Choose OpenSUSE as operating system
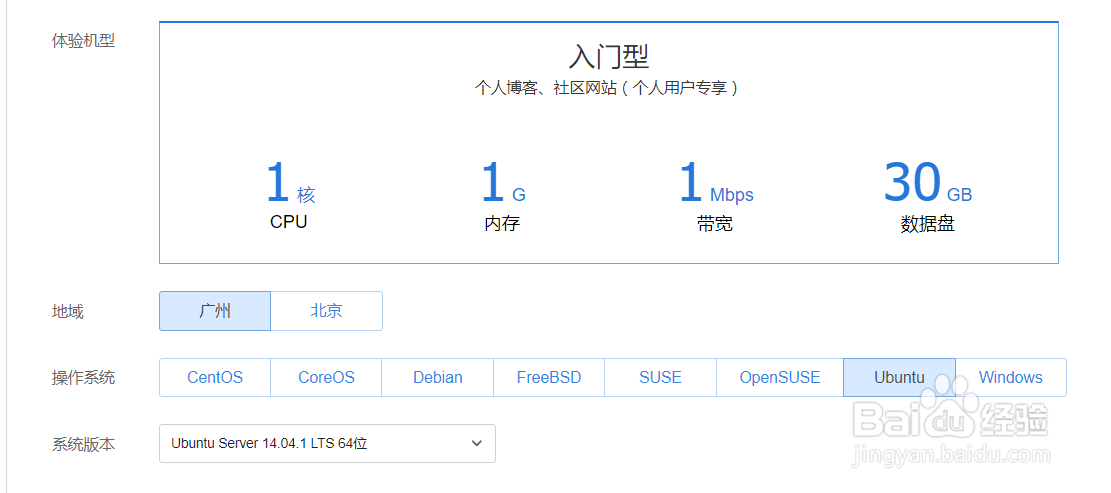This screenshot has width=1111, height=493. click(x=780, y=378)
